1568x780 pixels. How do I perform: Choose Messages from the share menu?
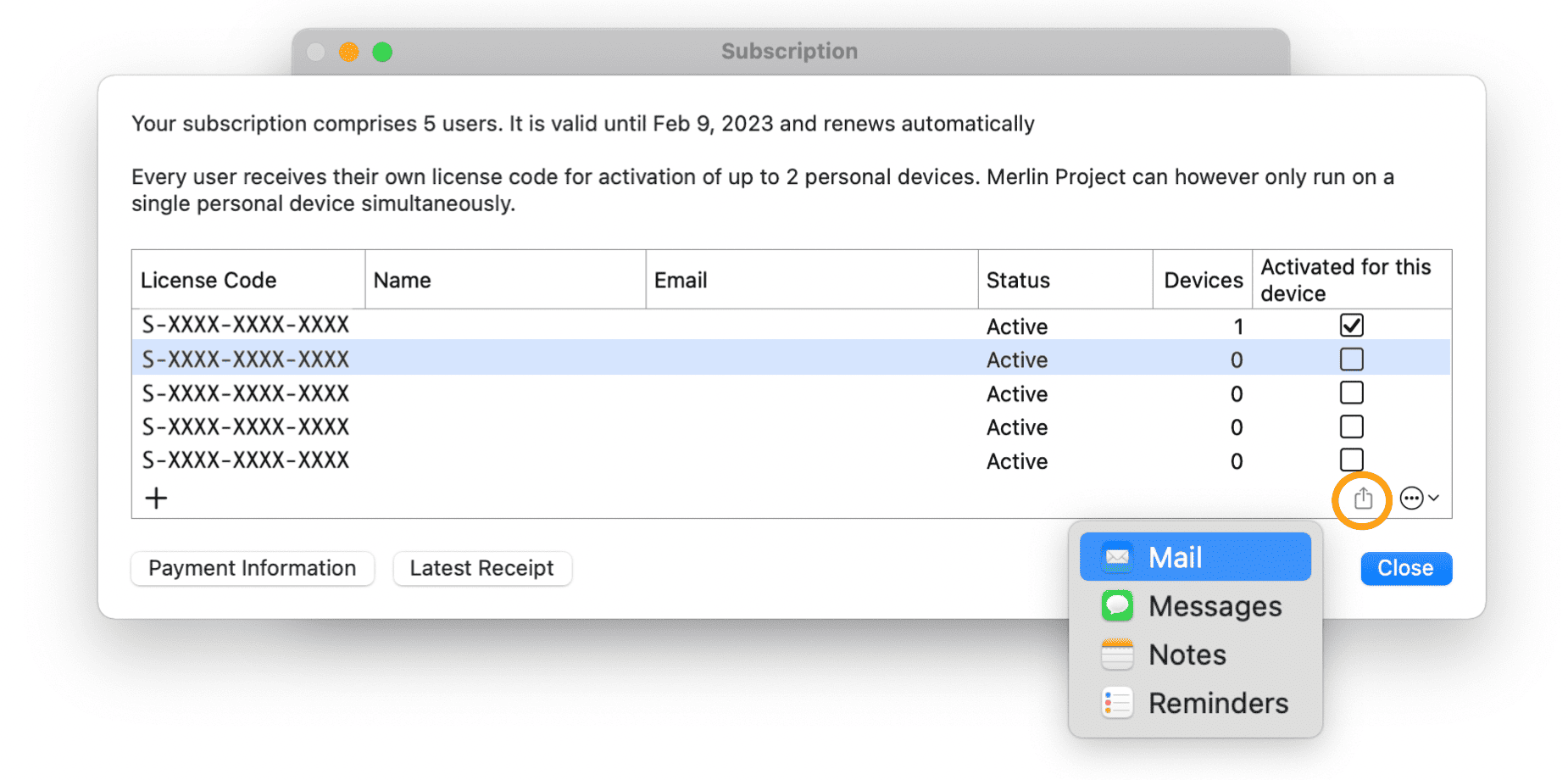click(1215, 606)
